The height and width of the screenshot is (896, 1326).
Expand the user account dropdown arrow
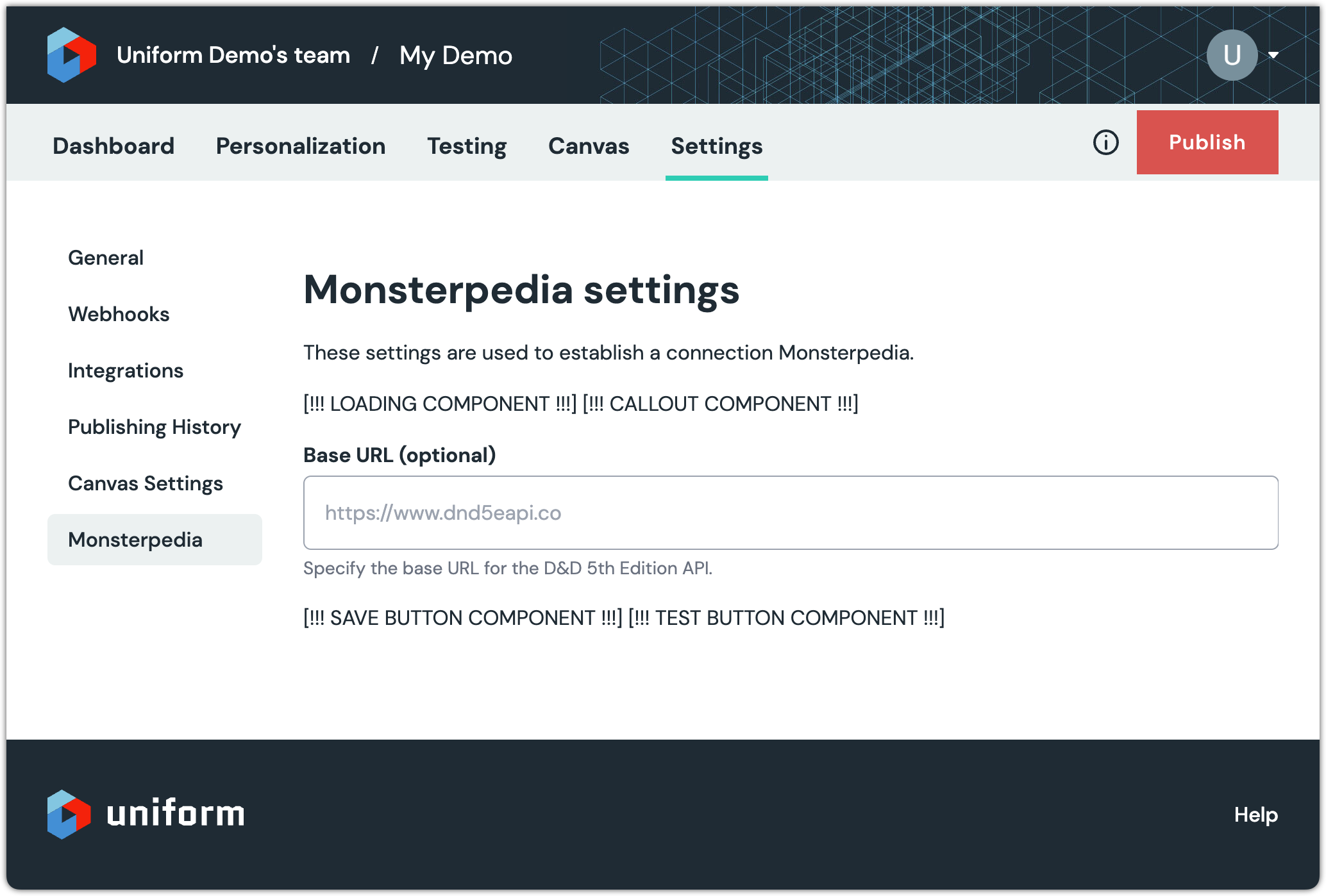(x=1273, y=55)
